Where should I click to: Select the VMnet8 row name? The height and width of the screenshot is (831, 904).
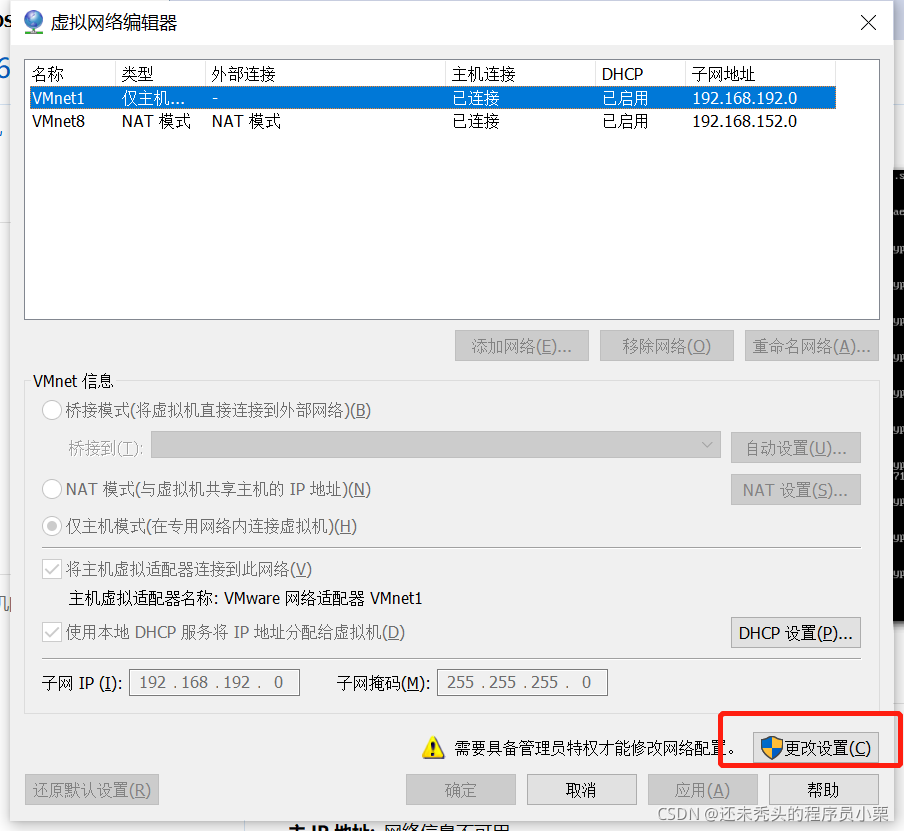[x=58, y=121]
